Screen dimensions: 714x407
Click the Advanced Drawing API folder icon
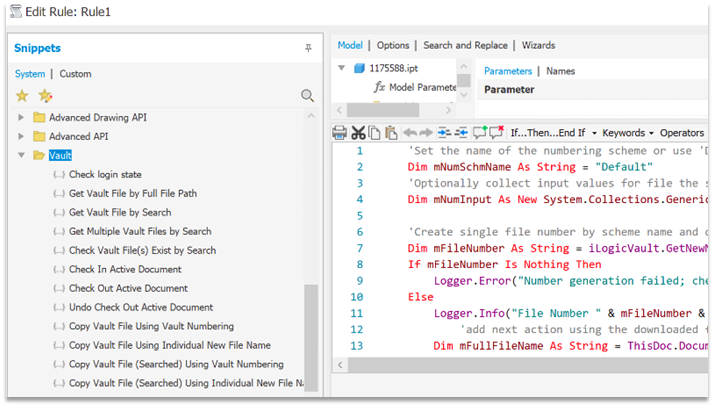[x=39, y=117]
